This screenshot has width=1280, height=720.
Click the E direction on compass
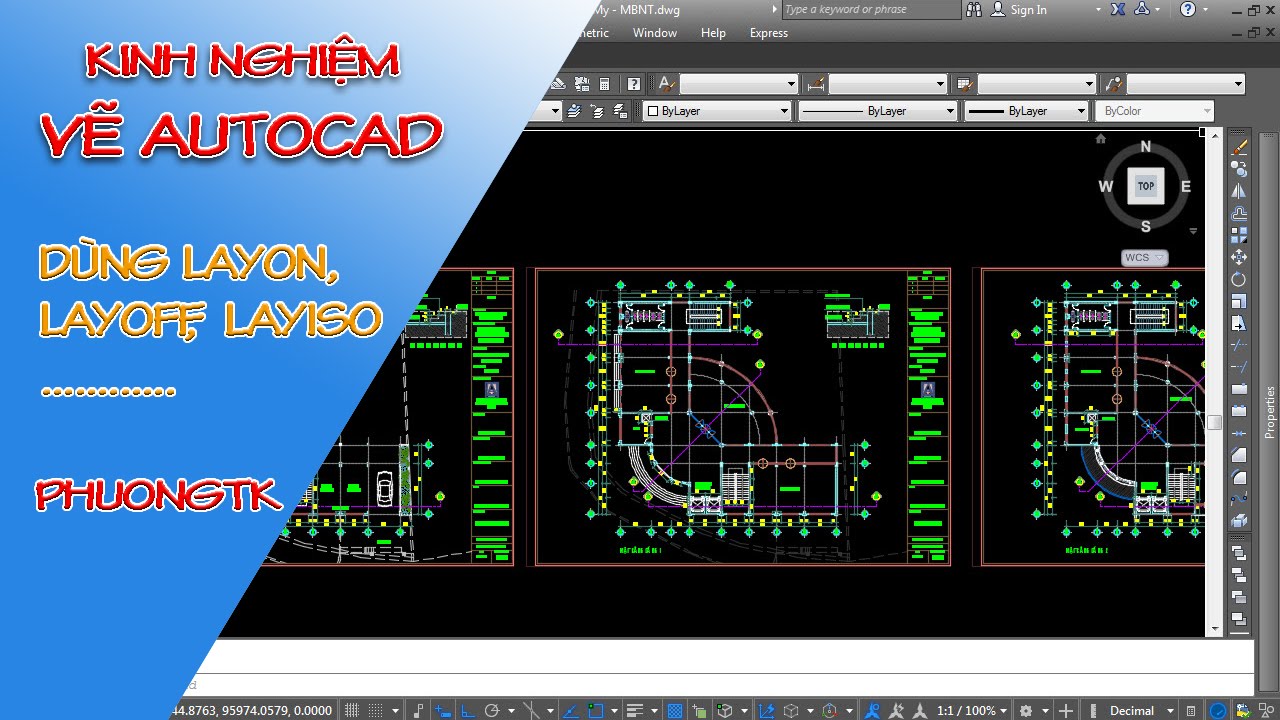1186,187
